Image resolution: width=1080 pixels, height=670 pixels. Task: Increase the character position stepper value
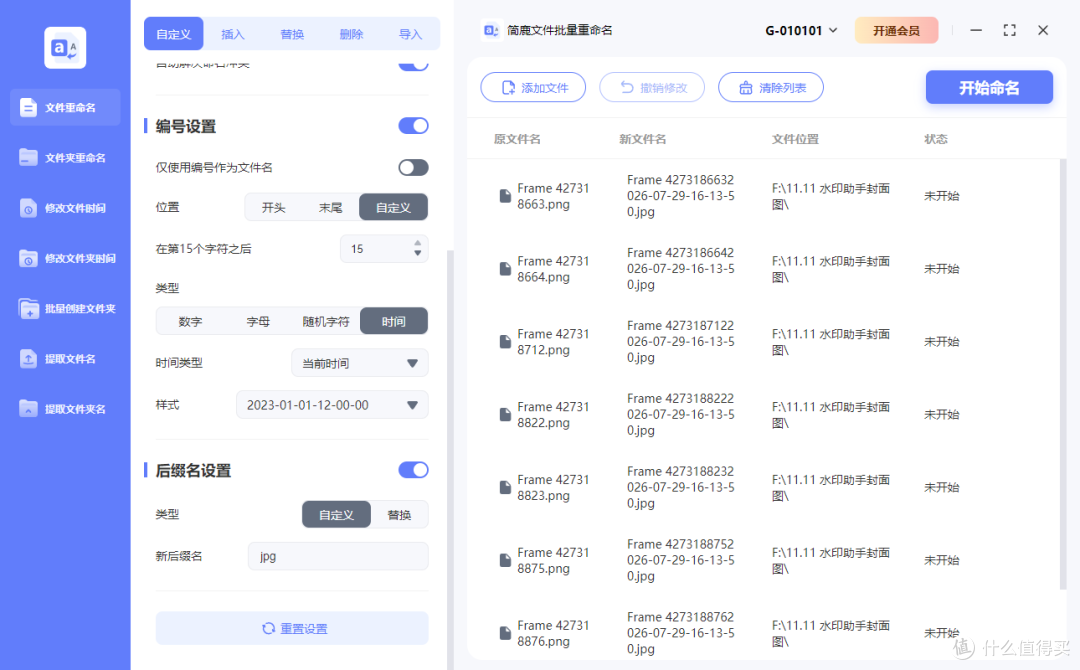[x=417, y=243]
